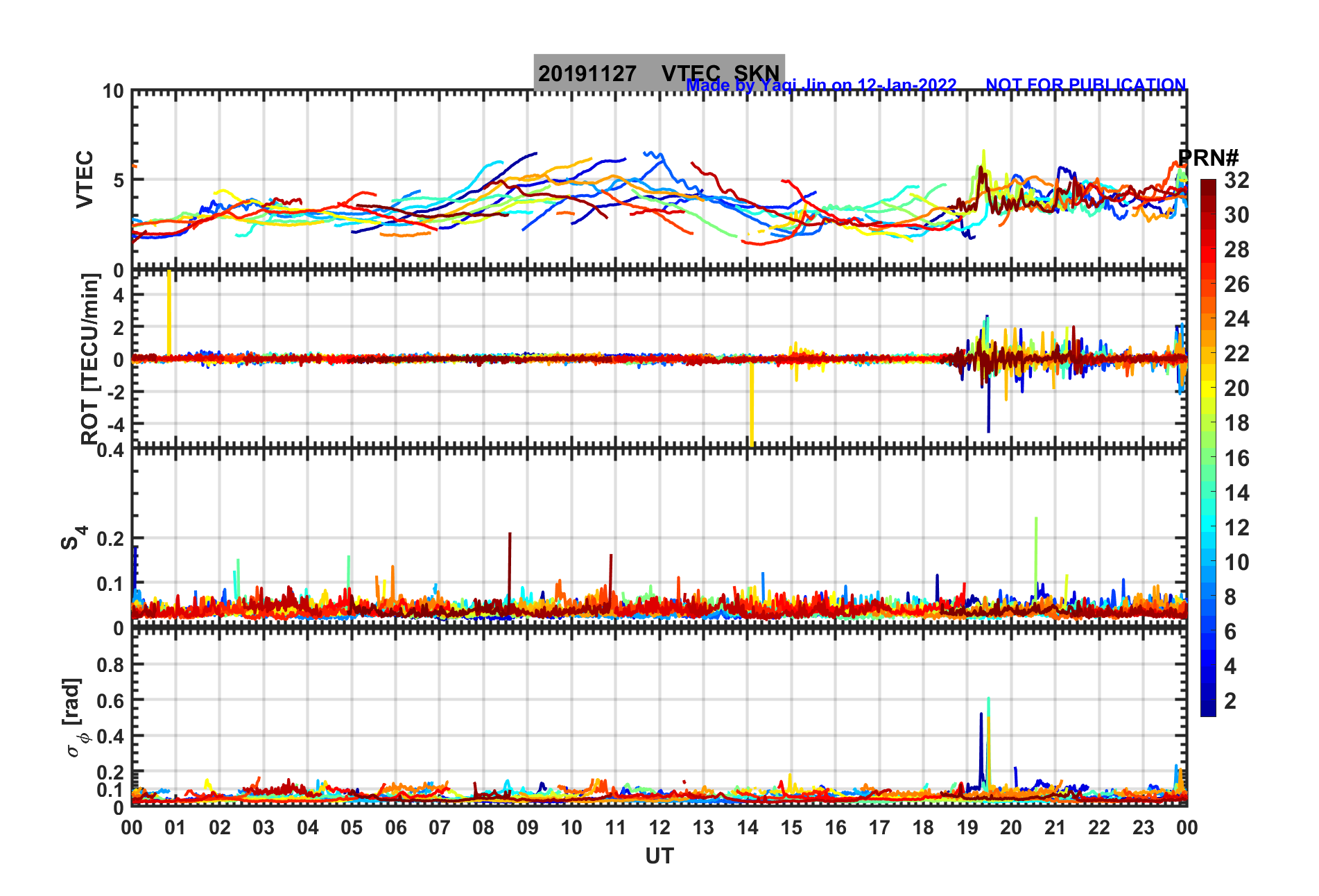Click the "NOT FOR PUBLICATION" notice
1319x896 pixels.
1085,85
